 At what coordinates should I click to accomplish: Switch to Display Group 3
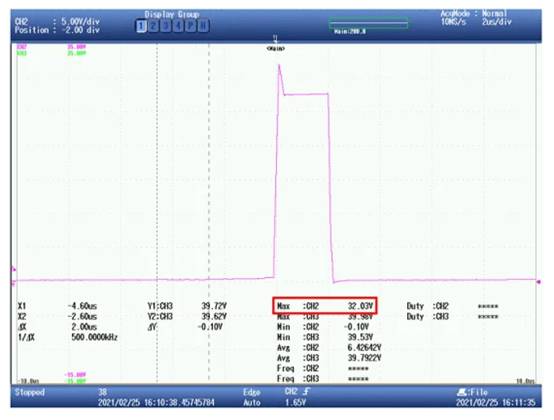166,26
